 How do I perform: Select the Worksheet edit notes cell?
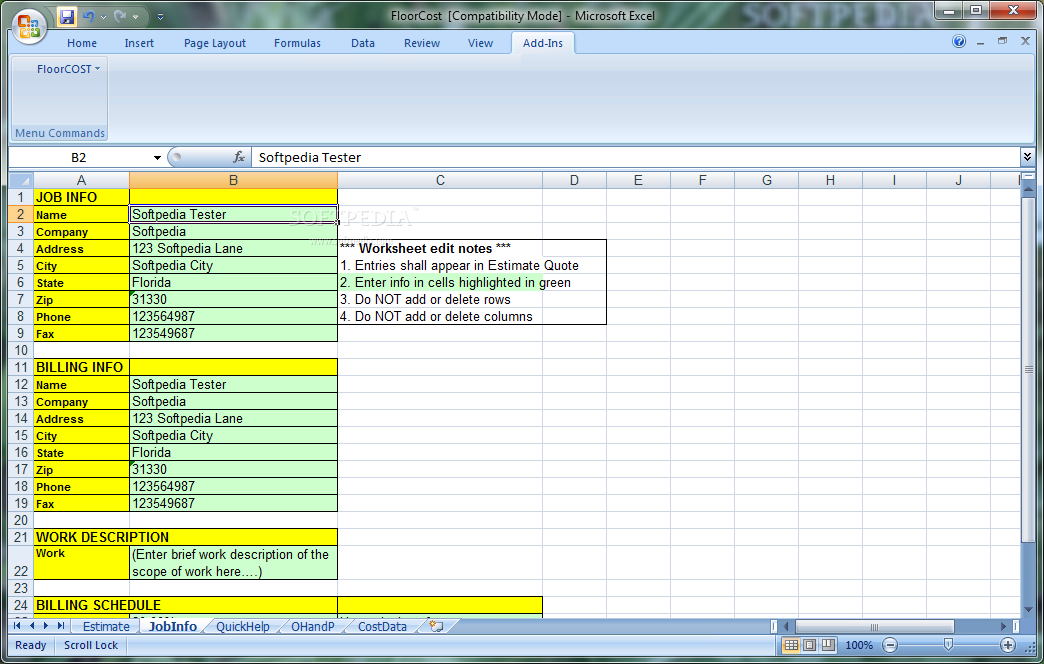pyautogui.click(x=440, y=248)
